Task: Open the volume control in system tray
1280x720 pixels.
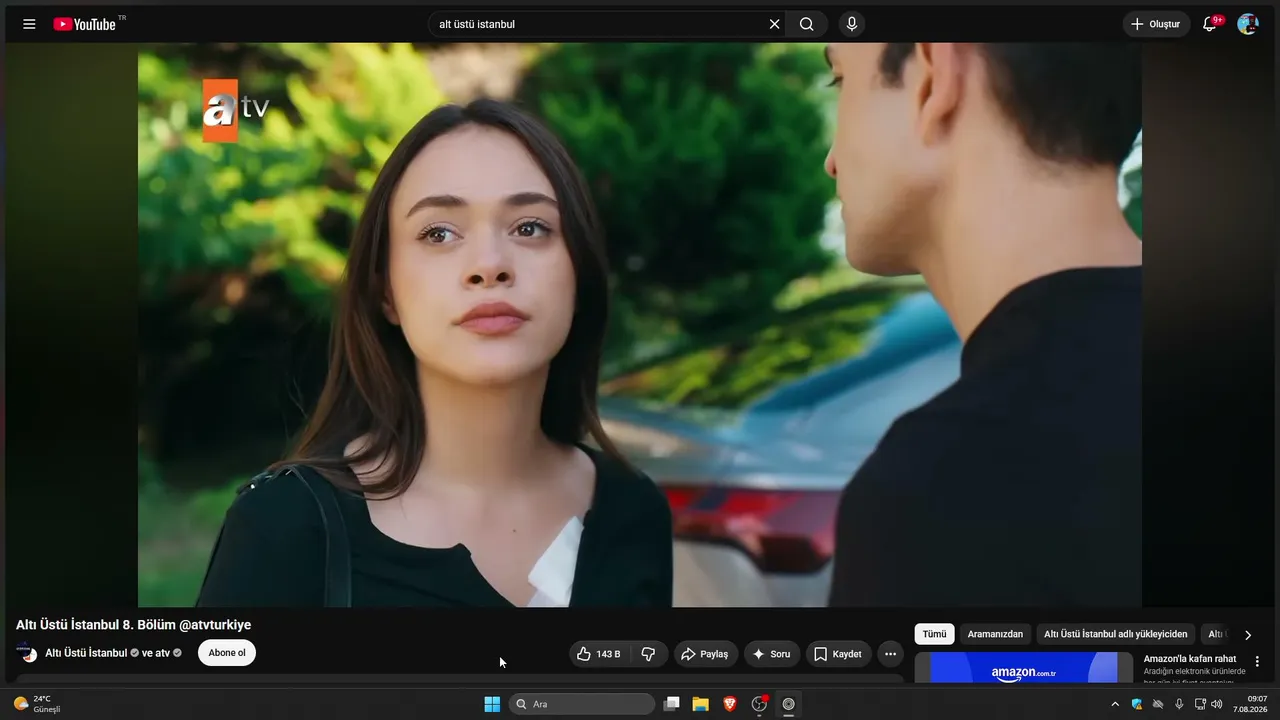Action: pyautogui.click(x=1217, y=704)
